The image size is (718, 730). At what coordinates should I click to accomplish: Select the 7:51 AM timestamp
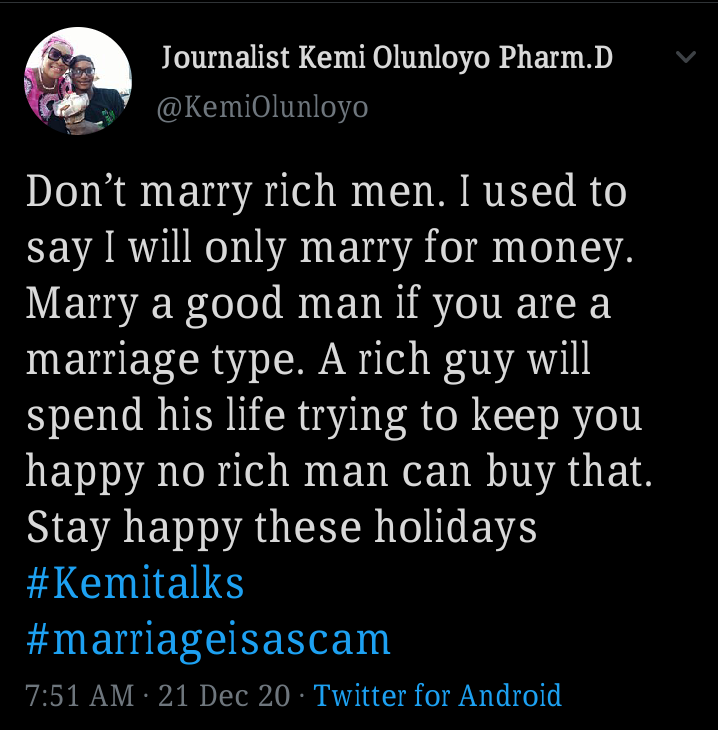(80, 696)
